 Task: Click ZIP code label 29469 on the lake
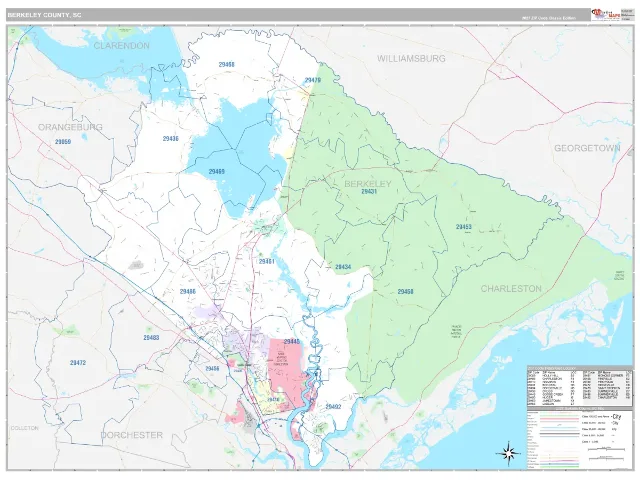(216, 172)
